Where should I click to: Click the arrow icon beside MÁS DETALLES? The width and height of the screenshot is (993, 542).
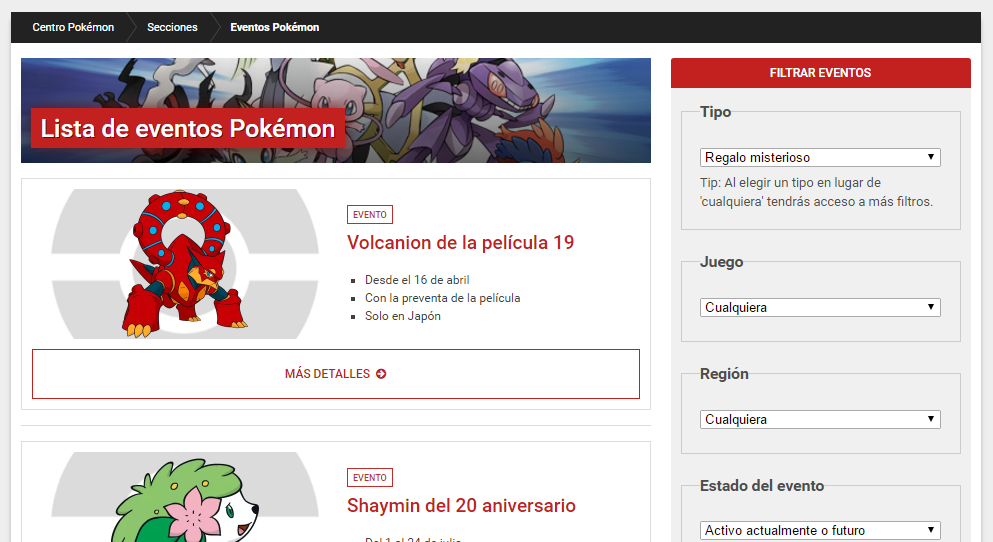pyautogui.click(x=381, y=374)
